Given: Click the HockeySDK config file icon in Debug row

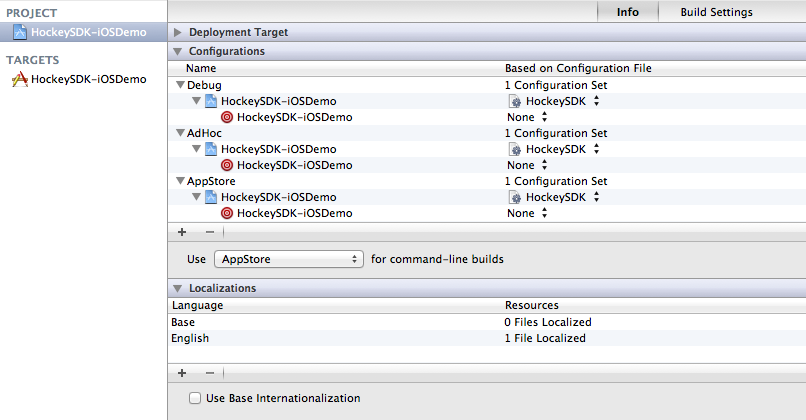Looking at the screenshot, I should [x=515, y=101].
